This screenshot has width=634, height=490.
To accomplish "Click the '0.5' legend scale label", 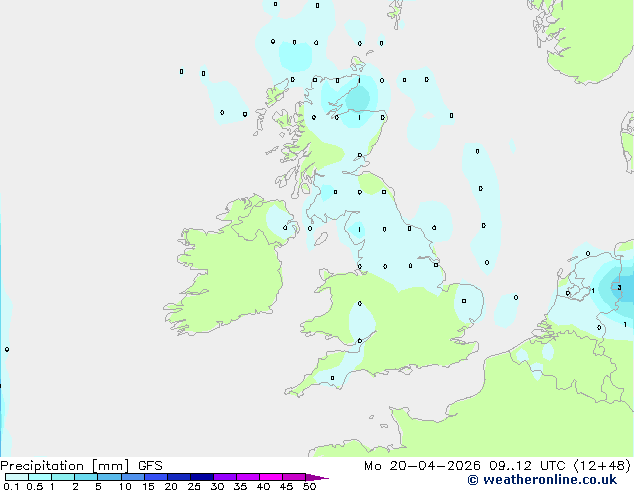I will point(35,486).
